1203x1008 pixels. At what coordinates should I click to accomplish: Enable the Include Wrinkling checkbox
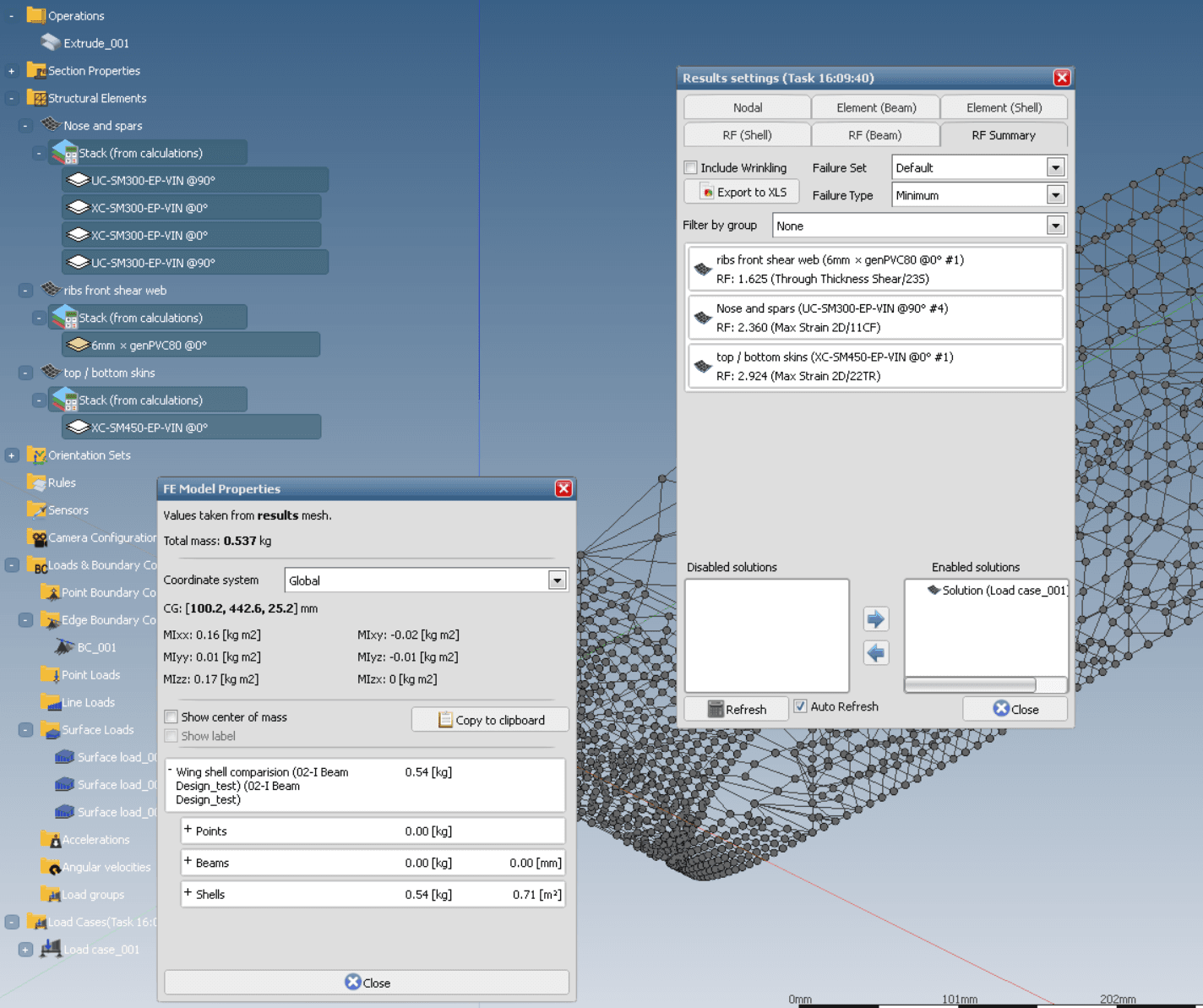point(691,167)
